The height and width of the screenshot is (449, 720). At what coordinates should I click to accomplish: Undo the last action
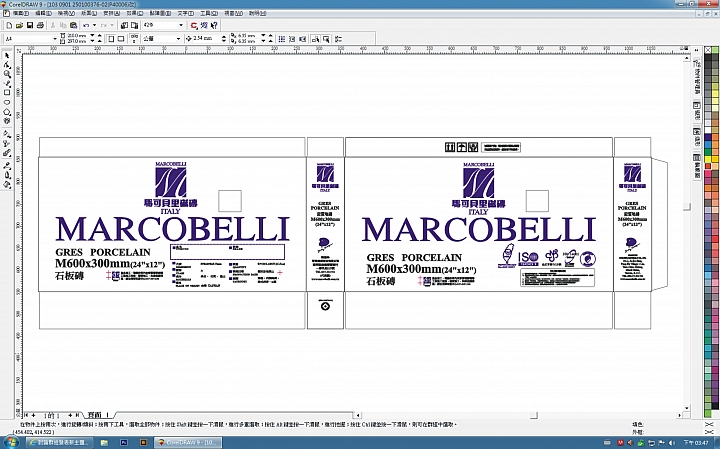[x=86, y=25]
